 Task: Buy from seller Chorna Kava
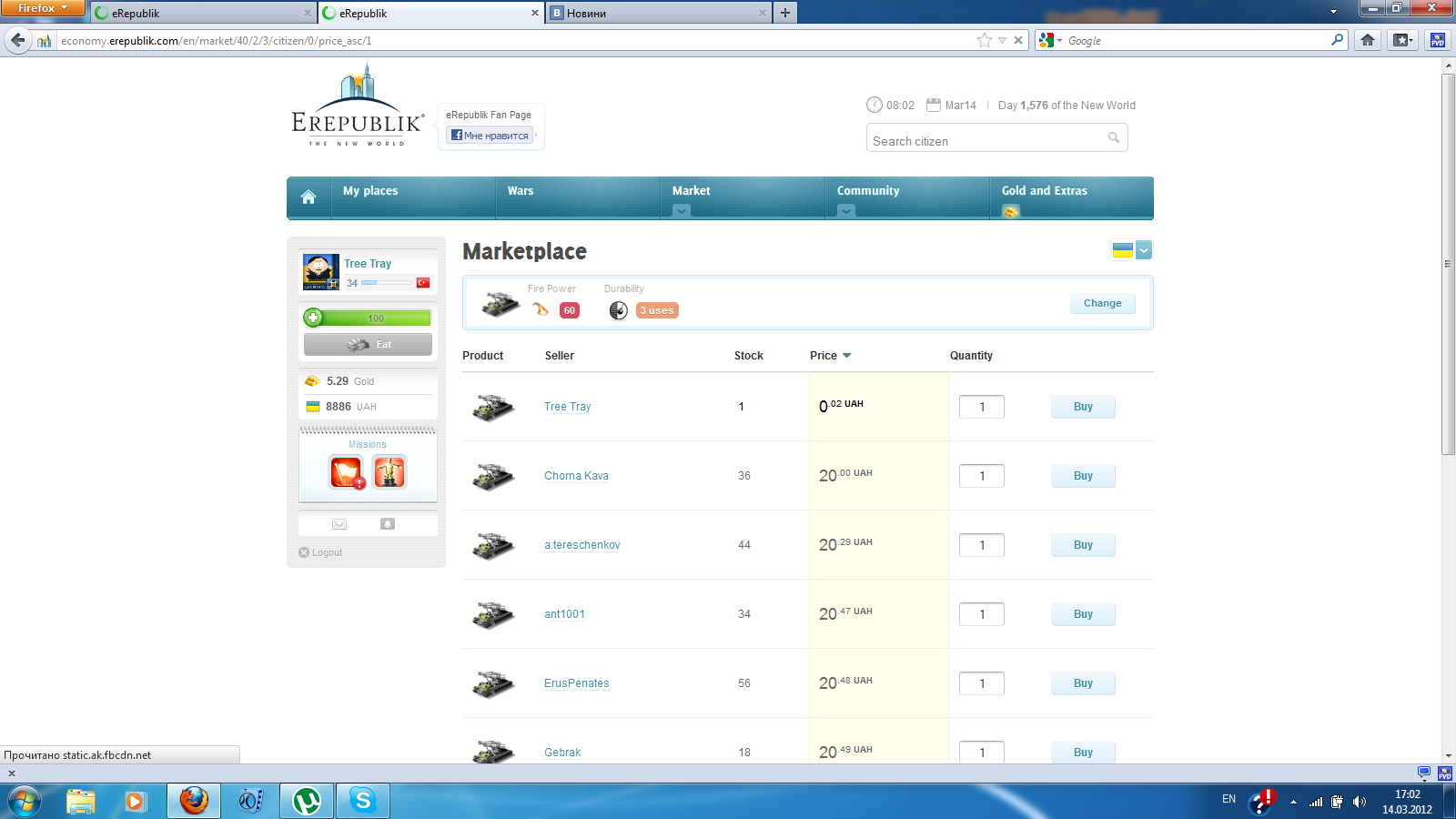coord(1083,476)
